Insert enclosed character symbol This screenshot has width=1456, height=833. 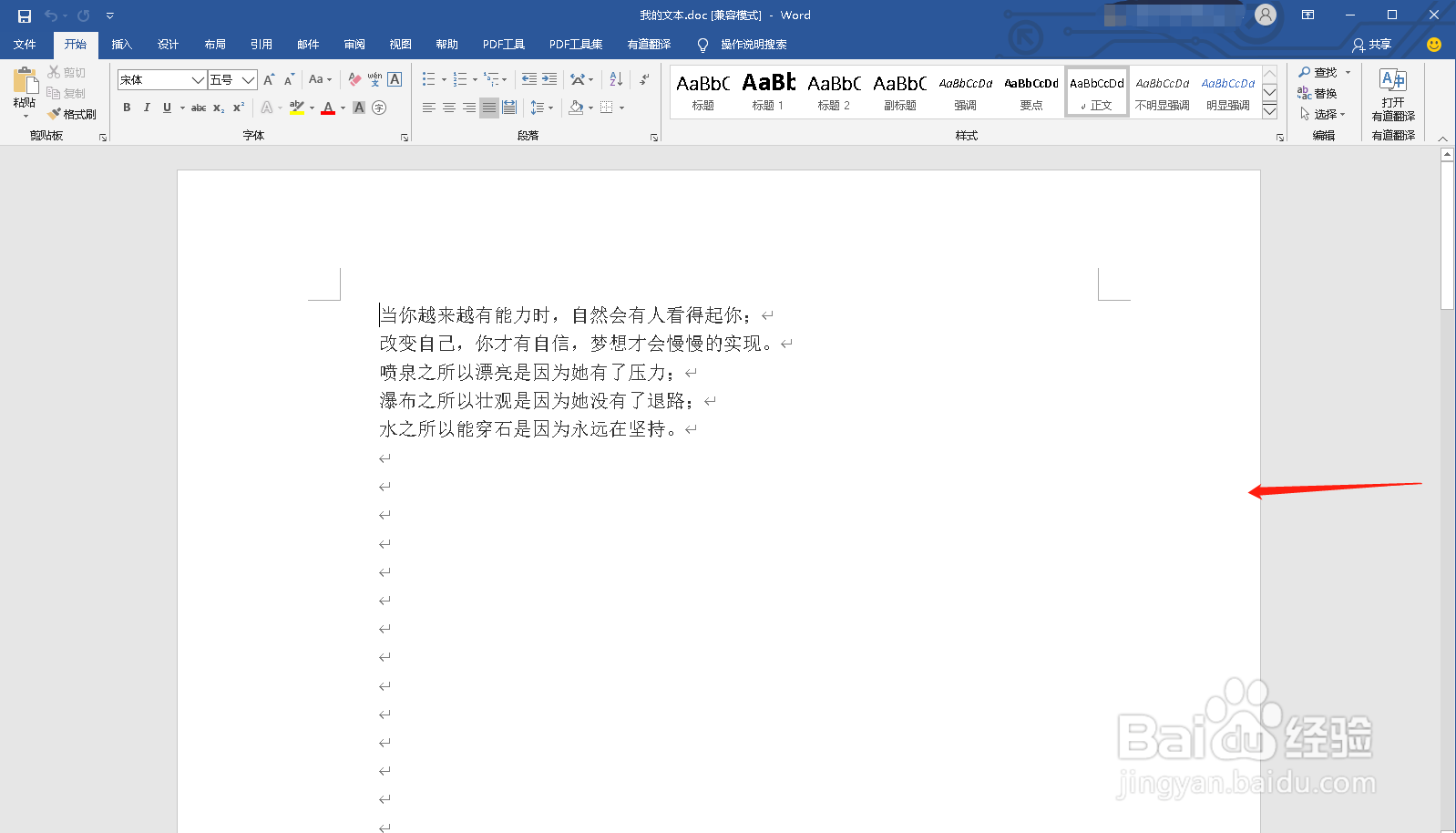click(379, 108)
